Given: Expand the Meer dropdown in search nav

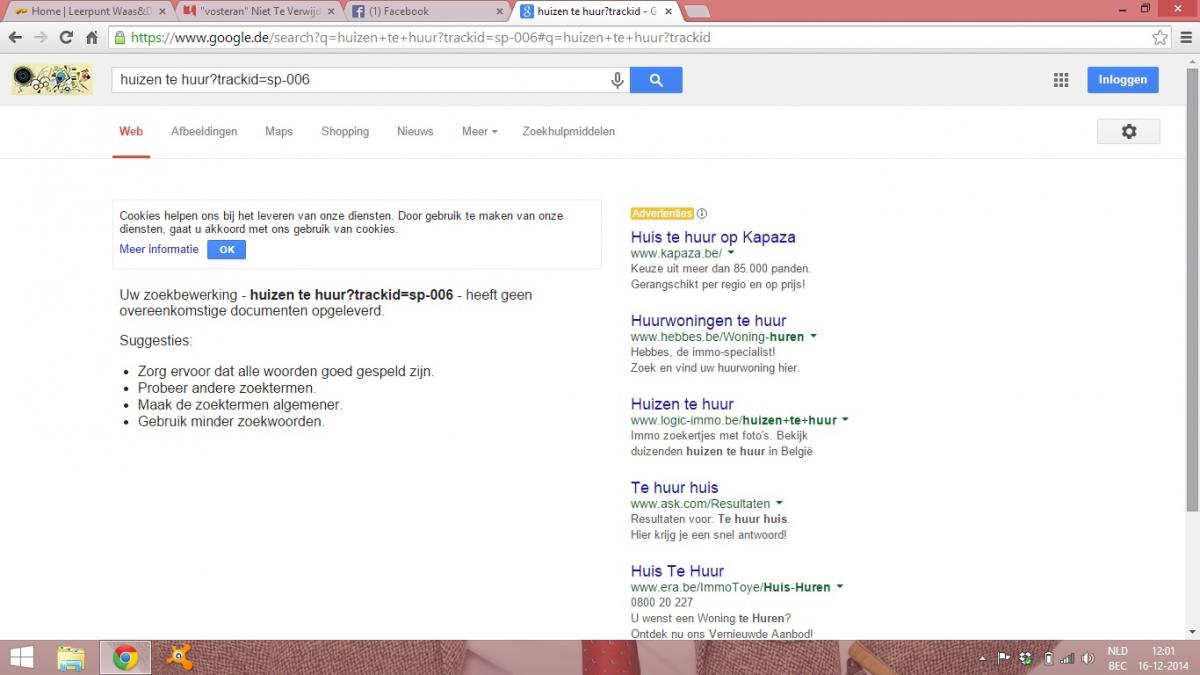Looking at the screenshot, I should click(x=479, y=131).
